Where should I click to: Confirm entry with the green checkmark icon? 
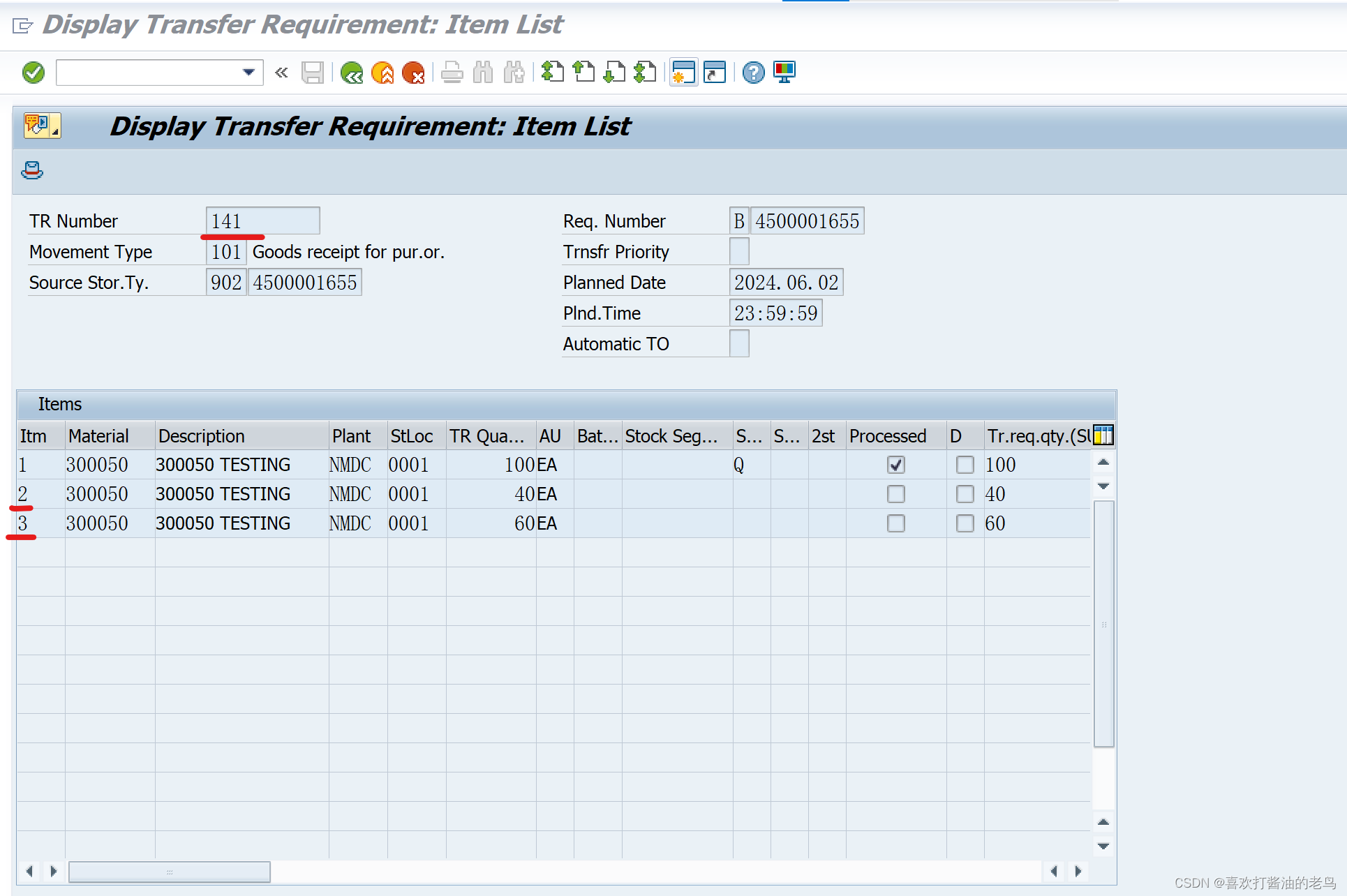click(x=33, y=73)
